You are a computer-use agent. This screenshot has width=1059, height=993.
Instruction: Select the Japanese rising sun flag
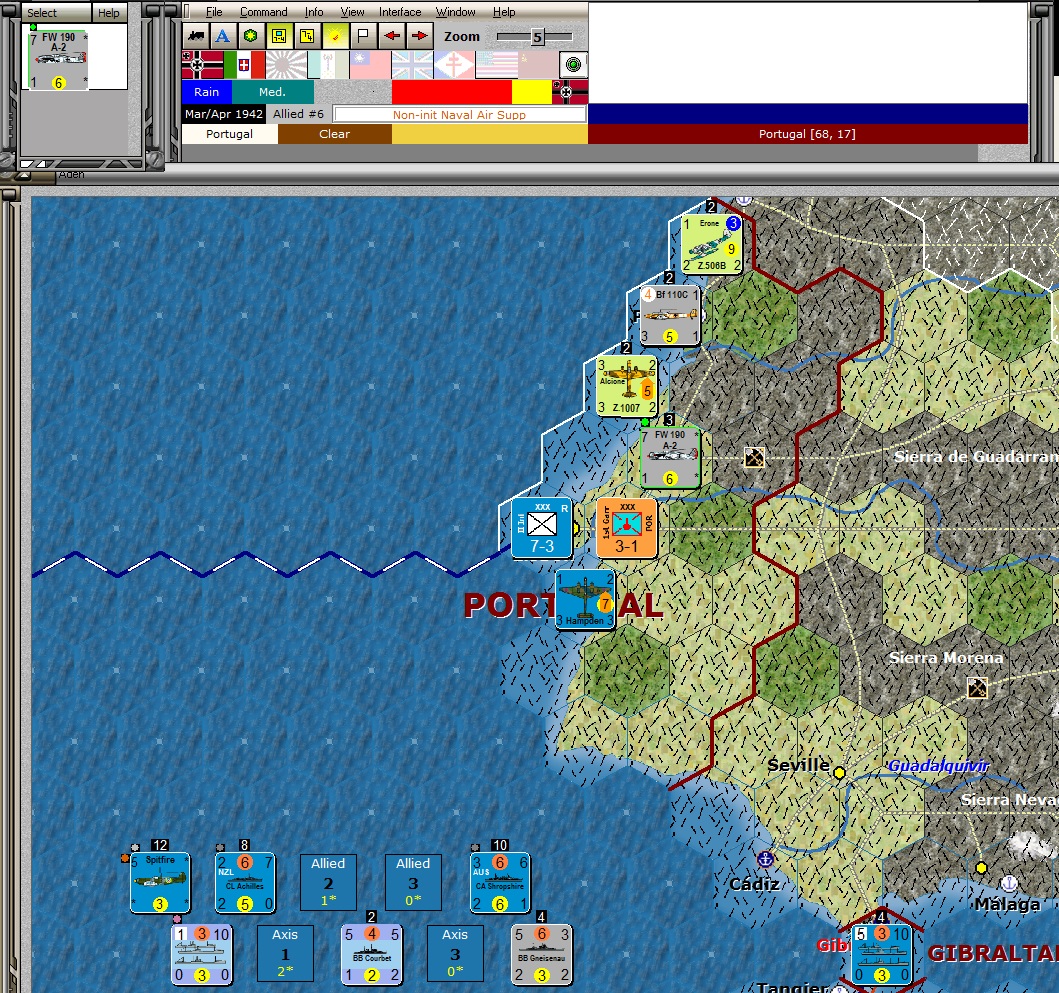[286, 65]
